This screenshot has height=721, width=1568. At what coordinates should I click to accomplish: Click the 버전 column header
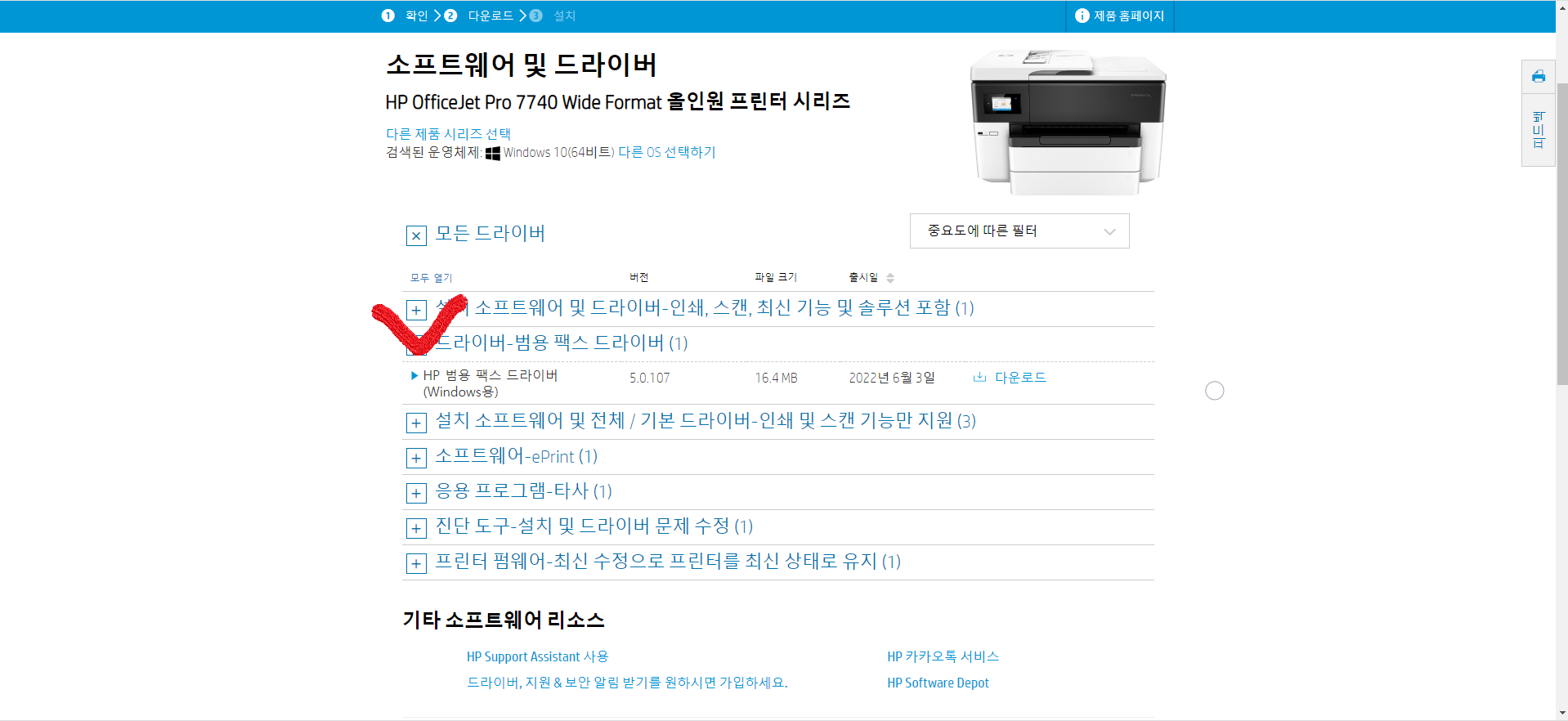(x=638, y=278)
